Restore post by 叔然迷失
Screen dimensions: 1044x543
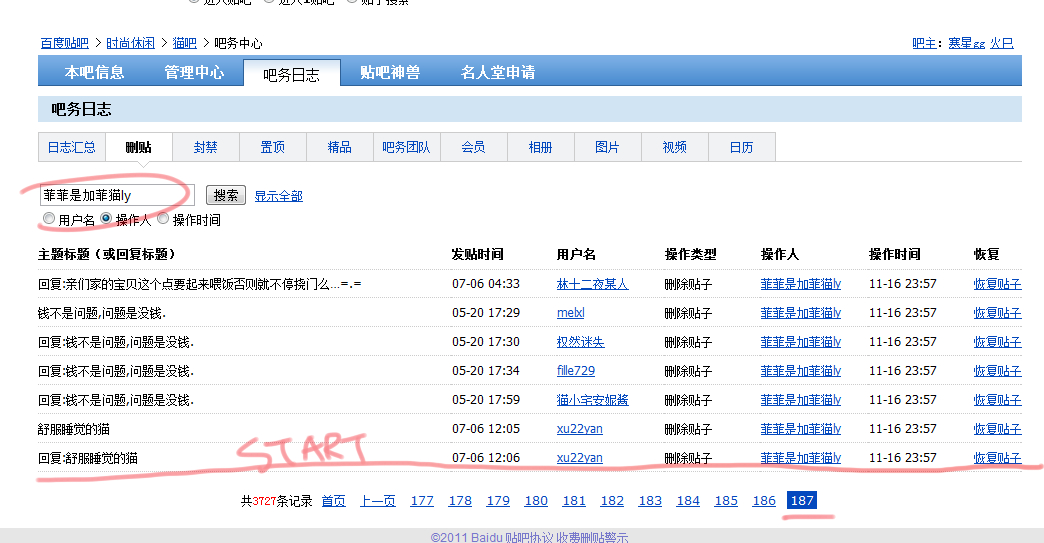point(997,342)
